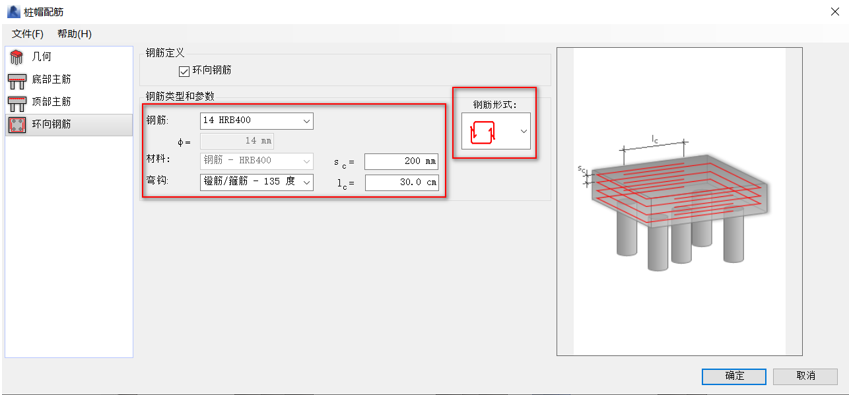The height and width of the screenshot is (397, 853).
Task: Click the 确定 button
Action: click(734, 376)
